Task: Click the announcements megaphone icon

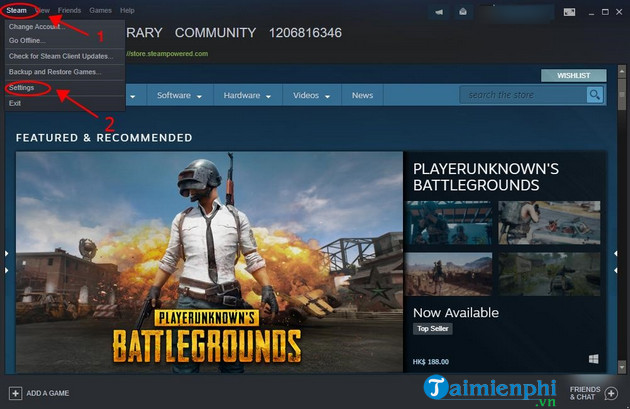Action: (439, 12)
